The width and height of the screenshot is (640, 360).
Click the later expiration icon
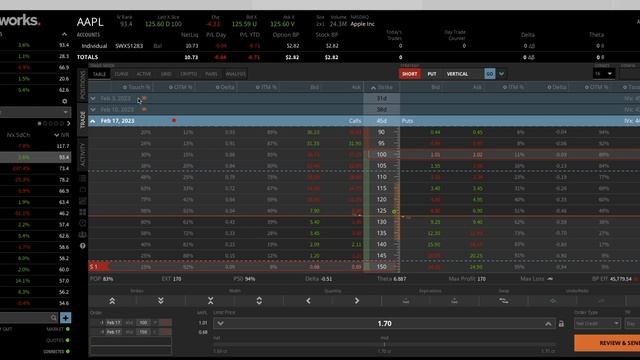coord(454,301)
